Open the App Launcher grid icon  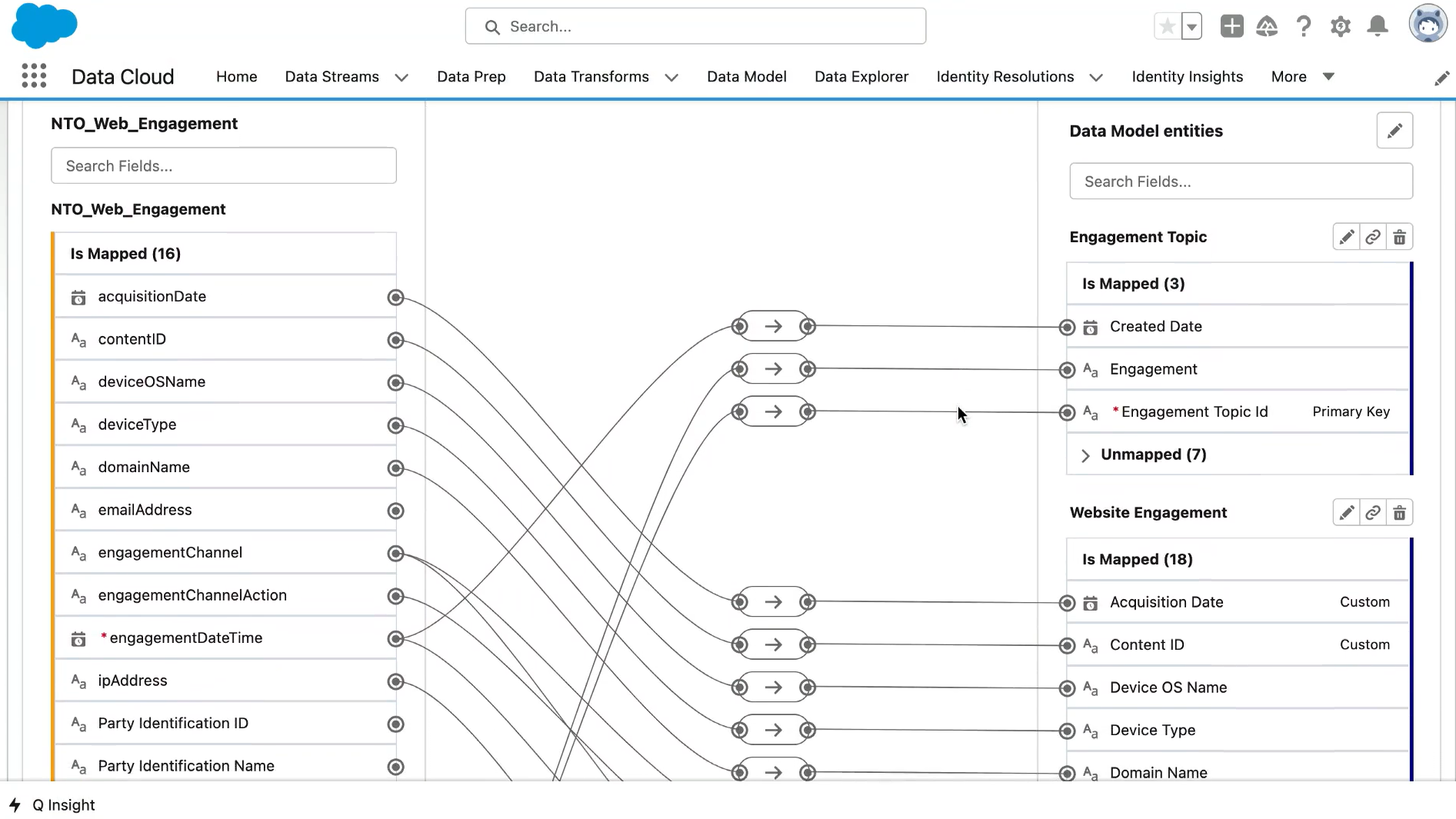tap(34, 76)
